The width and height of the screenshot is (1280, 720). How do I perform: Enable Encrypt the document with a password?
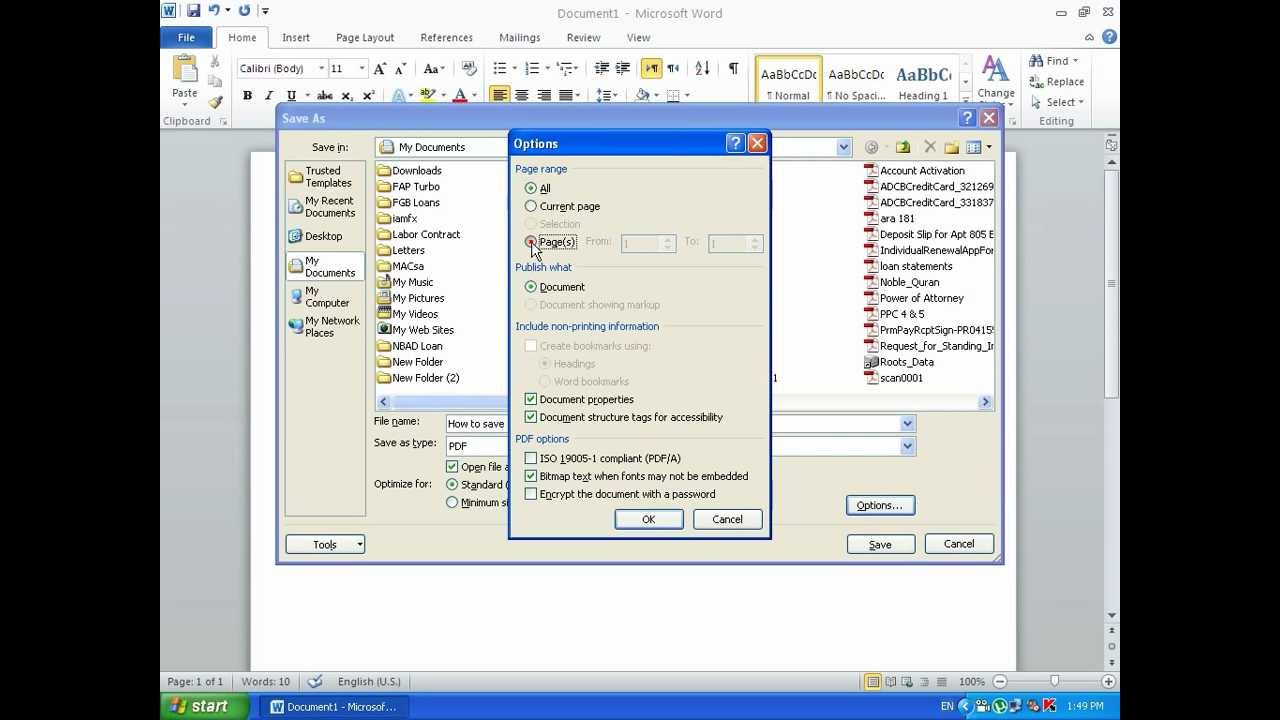pos(531,494)
